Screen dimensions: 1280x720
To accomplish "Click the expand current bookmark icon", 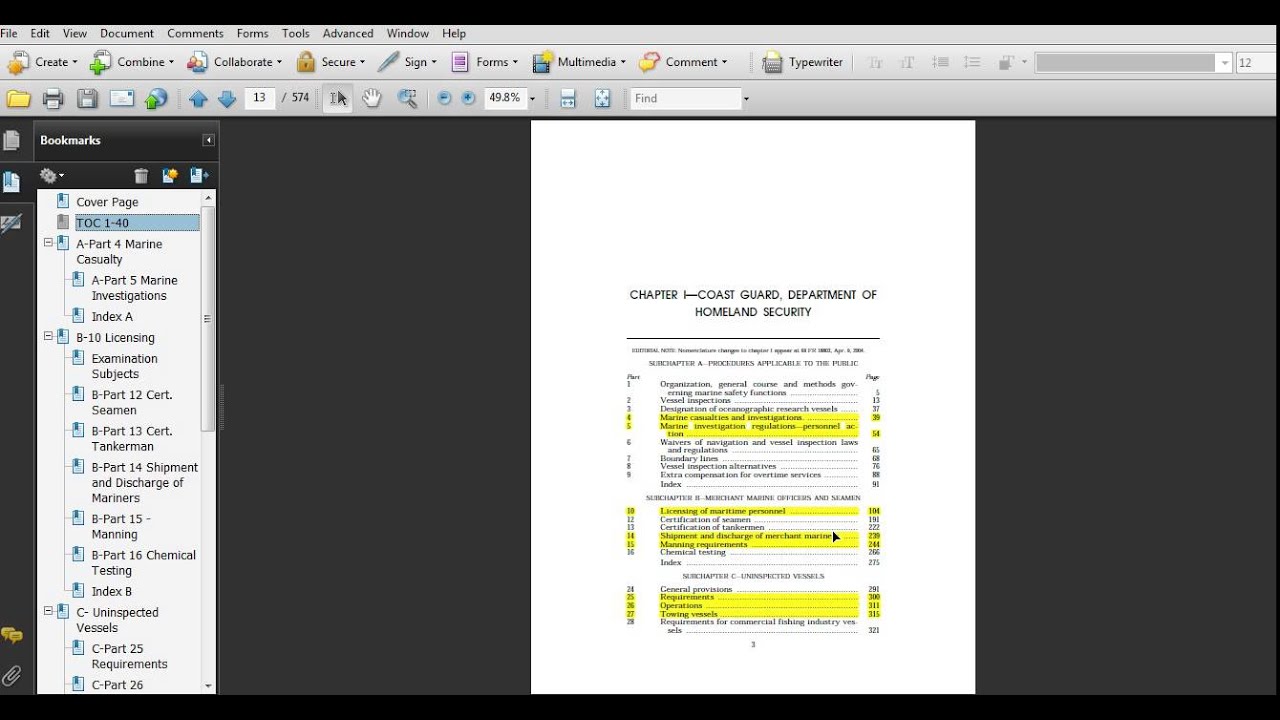I will point(199,176).
